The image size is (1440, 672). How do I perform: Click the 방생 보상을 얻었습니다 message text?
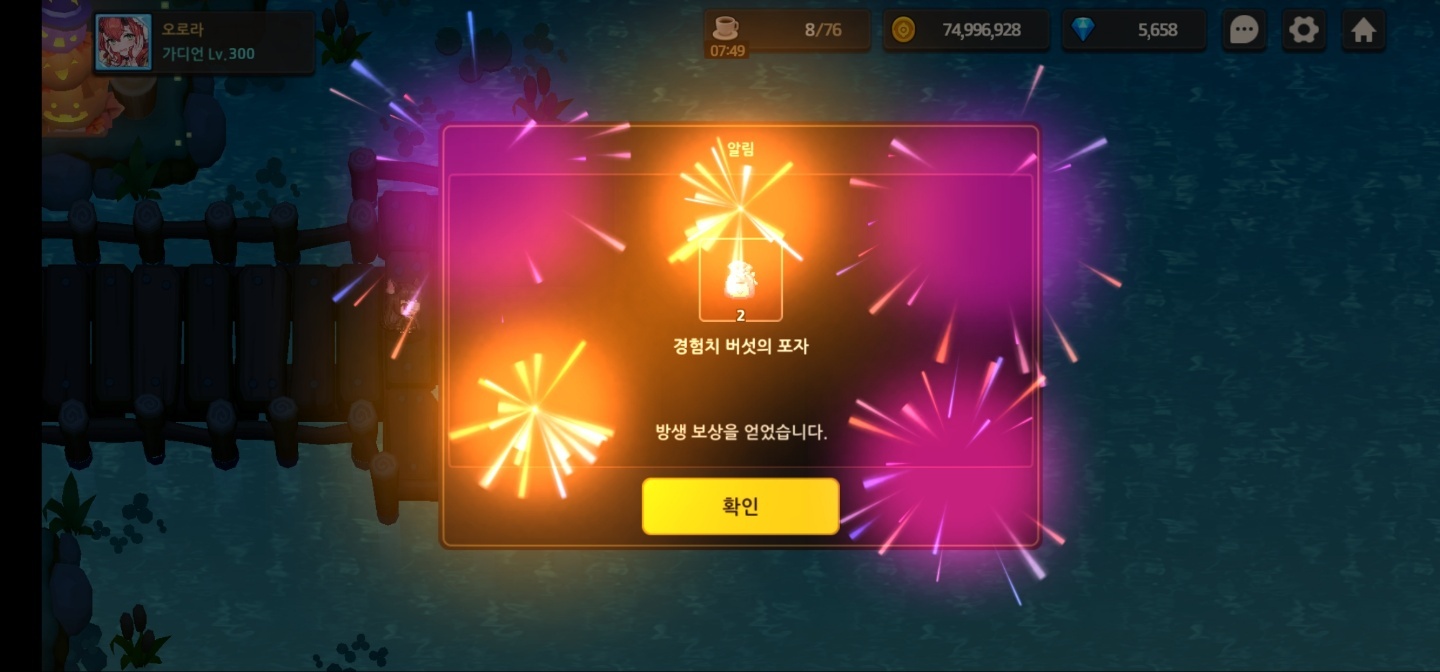[x=741, y=432]
